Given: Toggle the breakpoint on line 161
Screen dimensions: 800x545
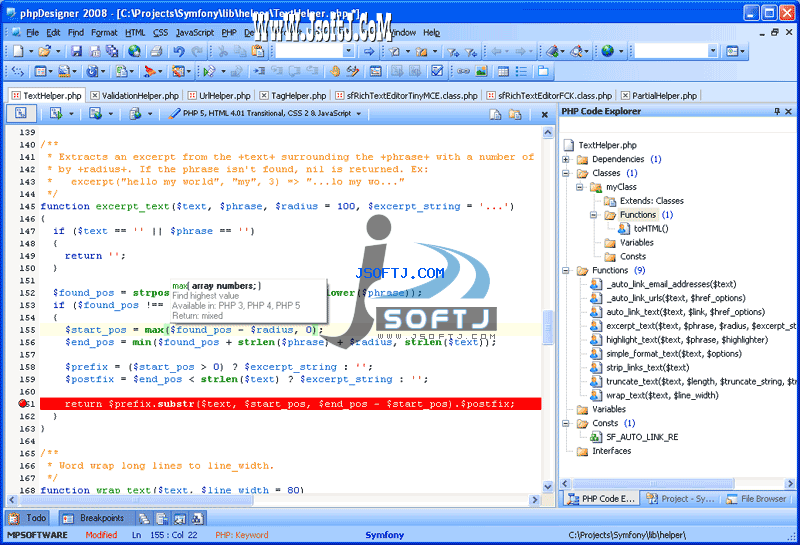Looking at the screenshot, I should [x=22, y=404].
